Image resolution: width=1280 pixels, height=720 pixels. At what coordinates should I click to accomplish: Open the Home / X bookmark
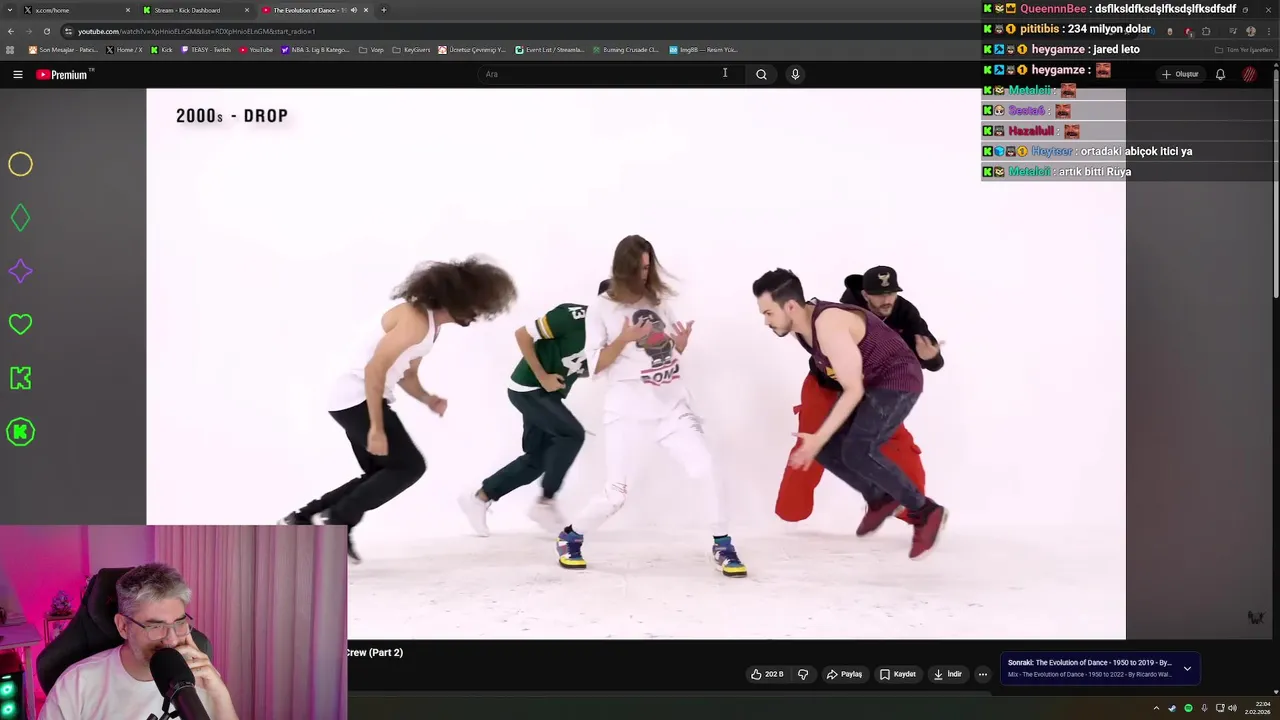click(125, 49)
